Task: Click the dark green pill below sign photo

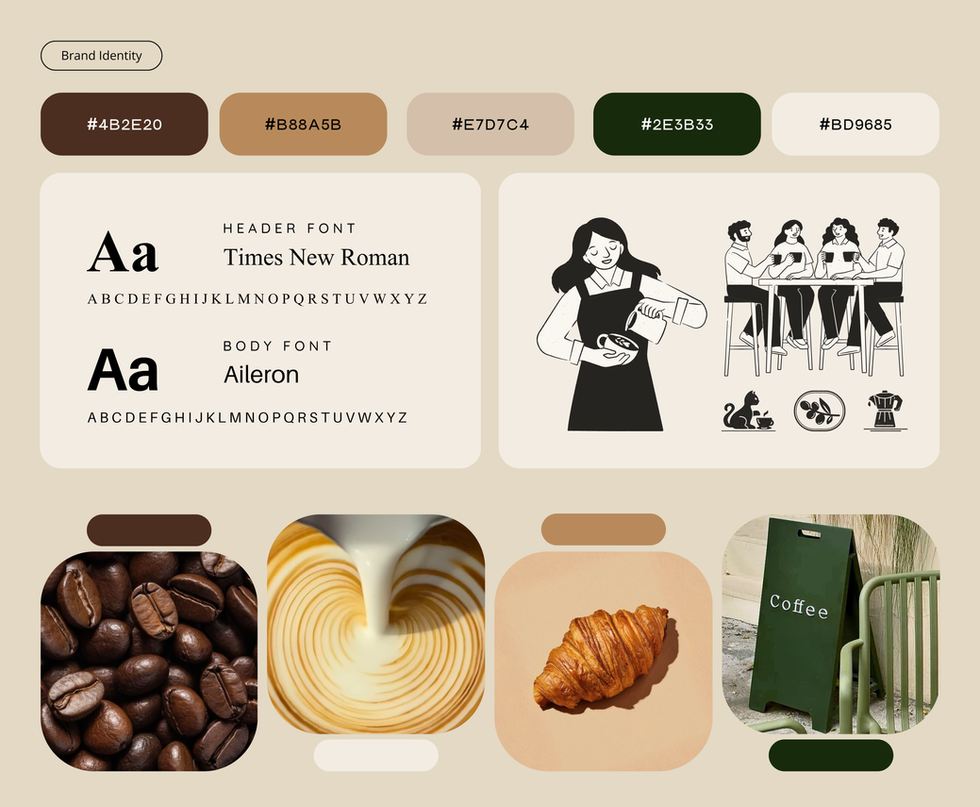Action: tap(831, 755)
